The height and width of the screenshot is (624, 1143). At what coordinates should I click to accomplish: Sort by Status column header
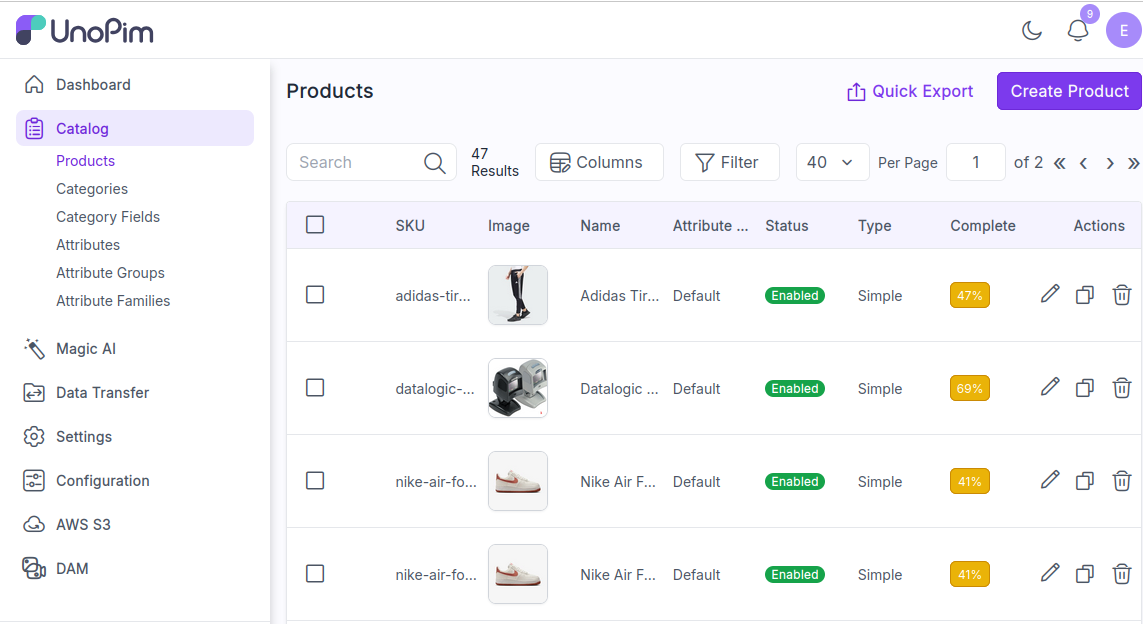pyautogui.click(x=787, y=226)
